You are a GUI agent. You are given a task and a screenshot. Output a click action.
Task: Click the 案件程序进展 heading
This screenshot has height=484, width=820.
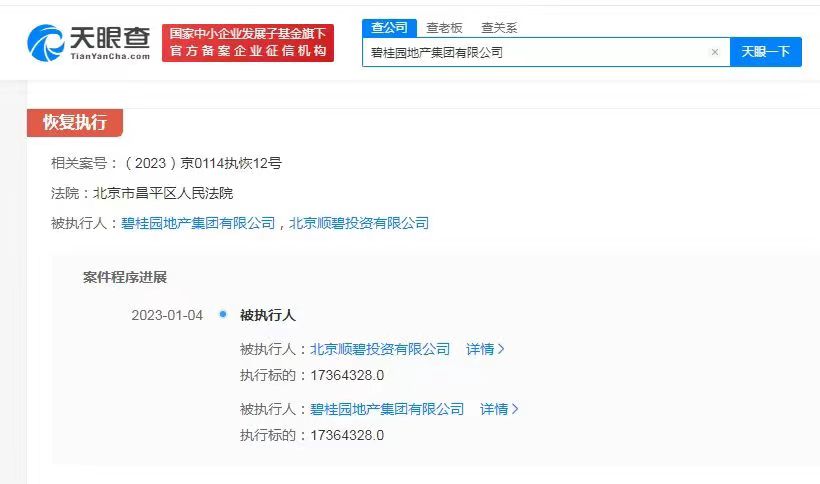pyautogui.click(x=124, y=278)
